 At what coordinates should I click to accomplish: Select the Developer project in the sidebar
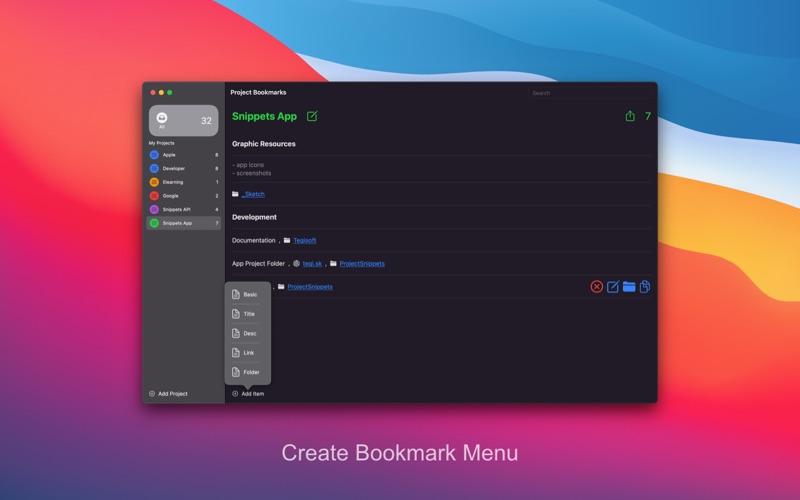[184, 168]
